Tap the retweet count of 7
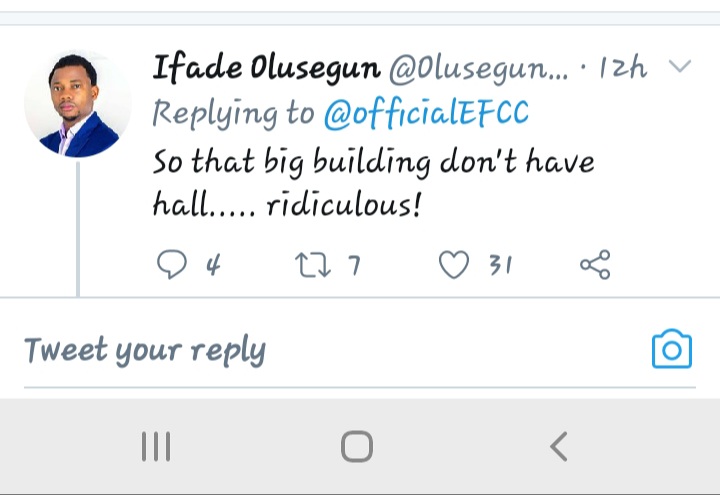Image resolution: width=720 pixels, height=495 pixels. [x=353, y=265]
